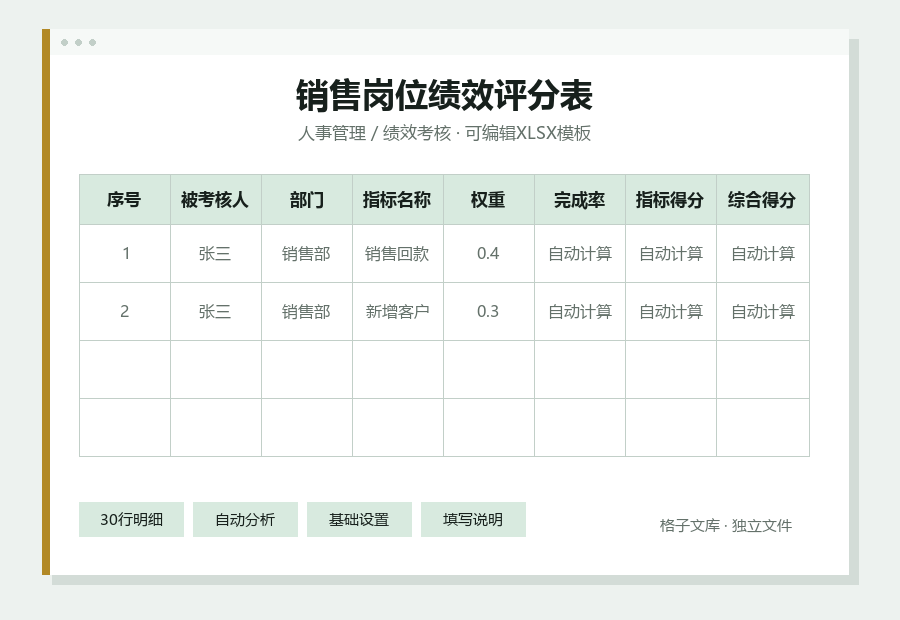This screenshot has height=620, width=900.
Task: Click the 30行明细 tag button
Action: [131, 520]
